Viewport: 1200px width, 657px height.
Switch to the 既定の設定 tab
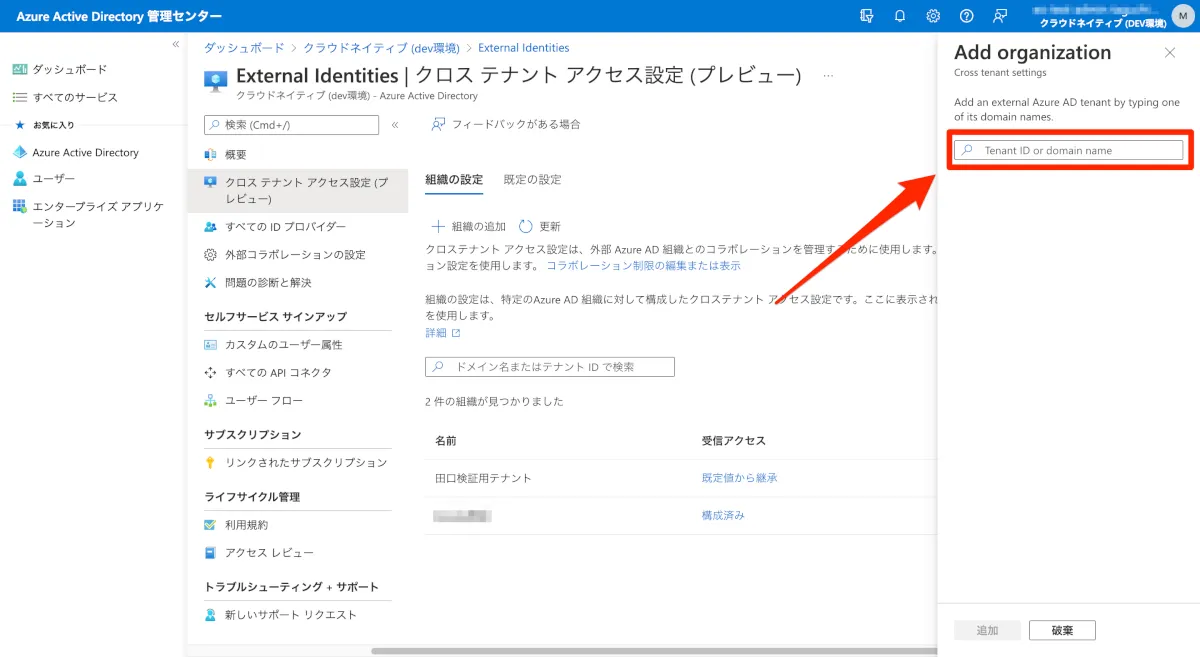(x=532, y=180)
